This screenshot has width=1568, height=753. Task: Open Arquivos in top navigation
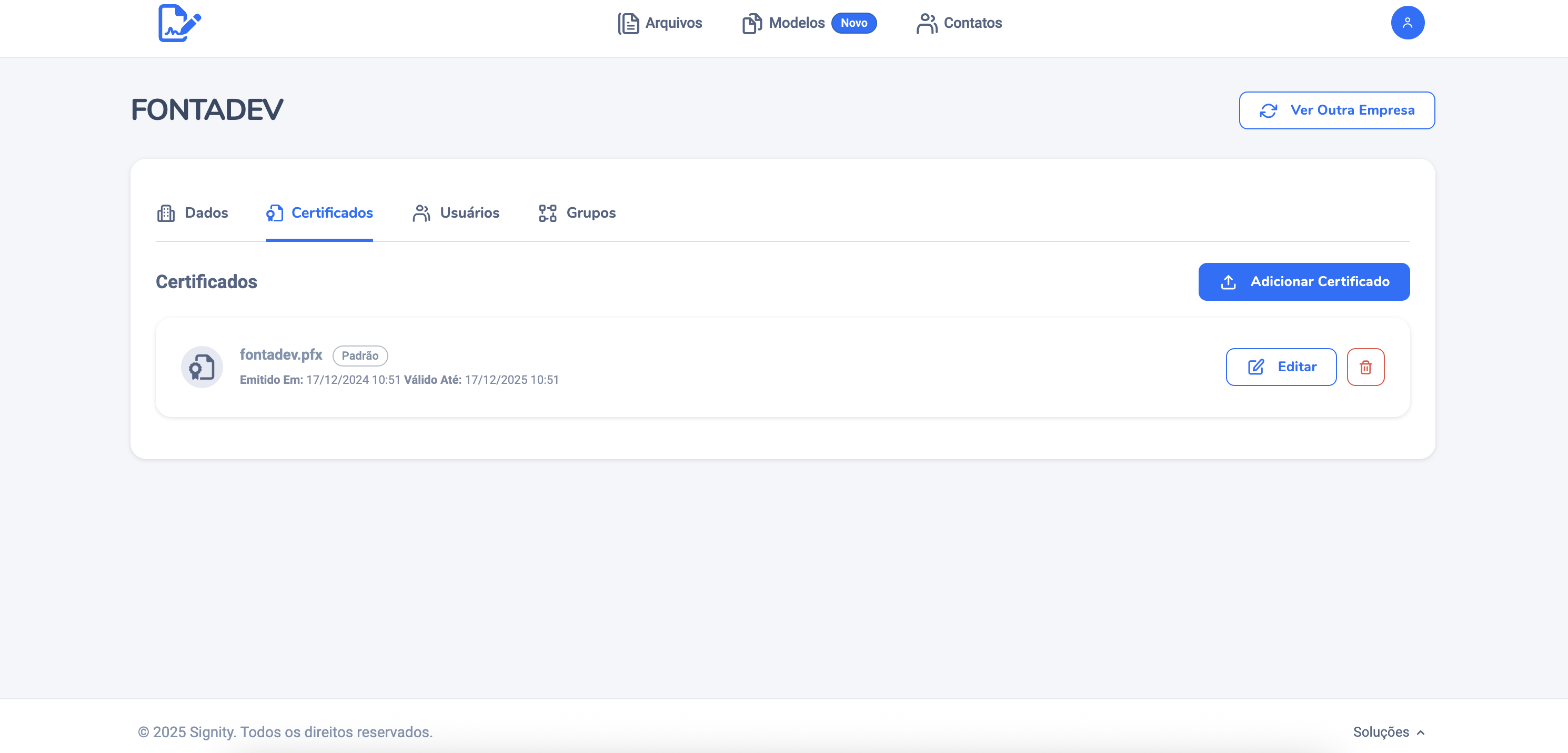pos(660,23)
